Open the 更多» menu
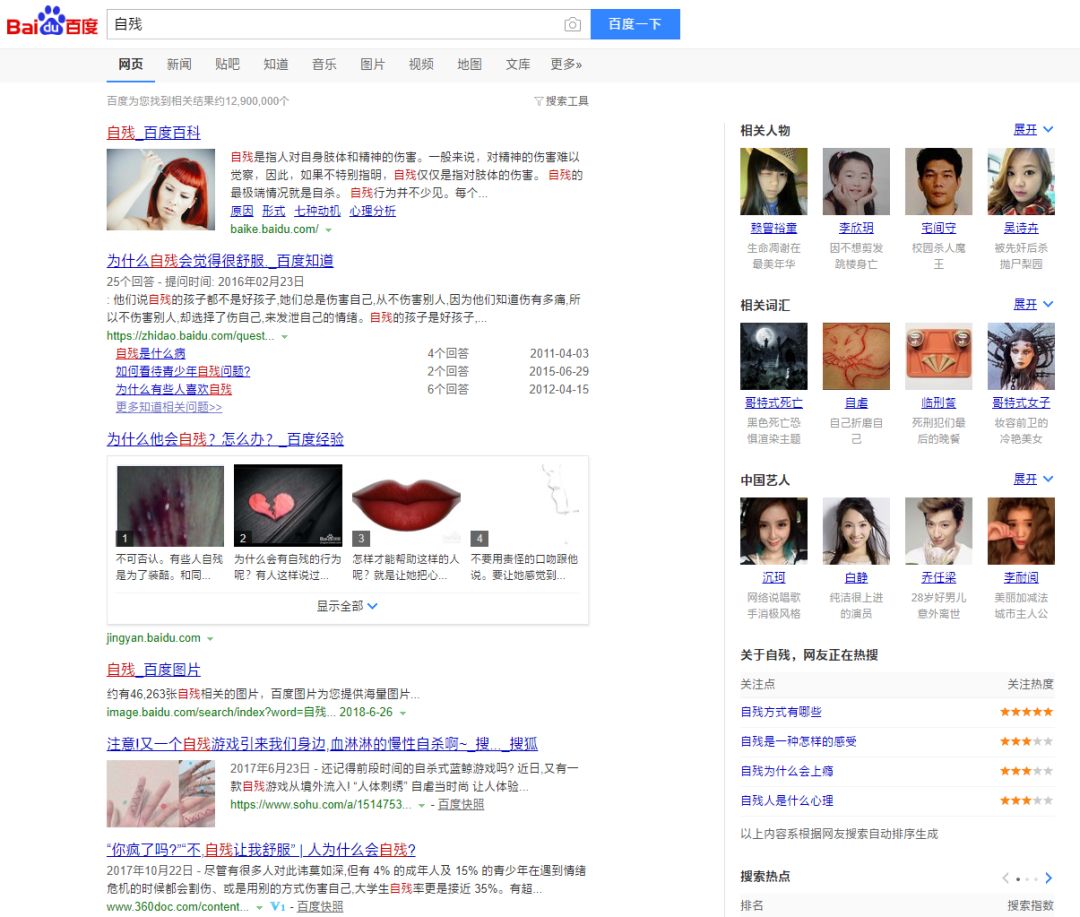Image resolution: width=1080 pixels, height=917 pixels. (x=566, y=64)
